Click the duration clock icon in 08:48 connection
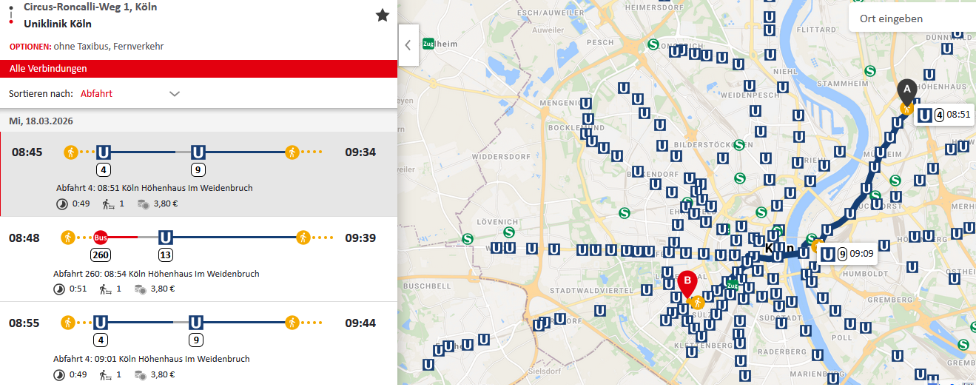The height and width of the screenshot is (385, 976). [x=59, y=289]
